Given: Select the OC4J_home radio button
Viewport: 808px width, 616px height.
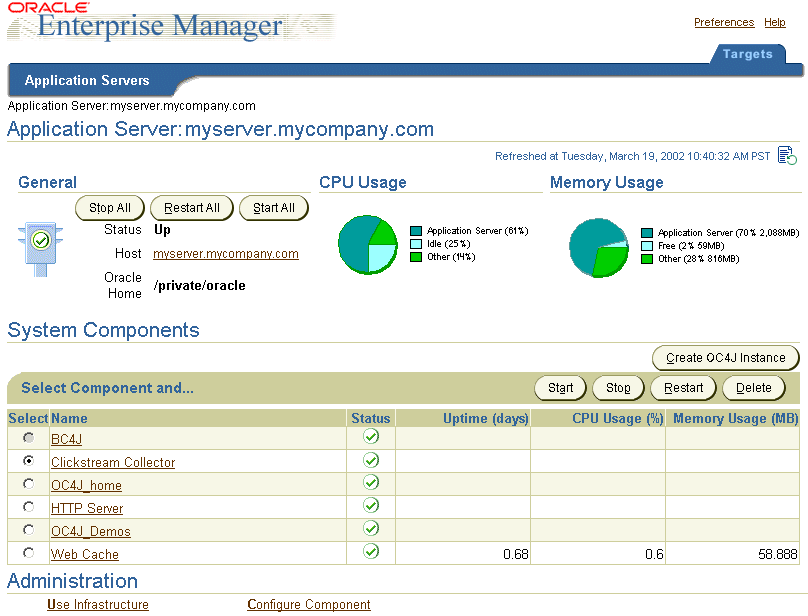Looking at the screenshot, I should point(29,484).
